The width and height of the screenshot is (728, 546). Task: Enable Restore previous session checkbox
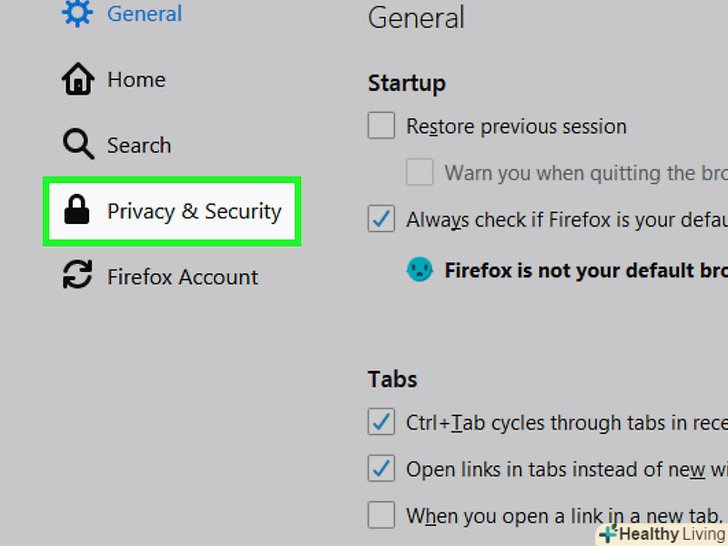tap(381, 126)
